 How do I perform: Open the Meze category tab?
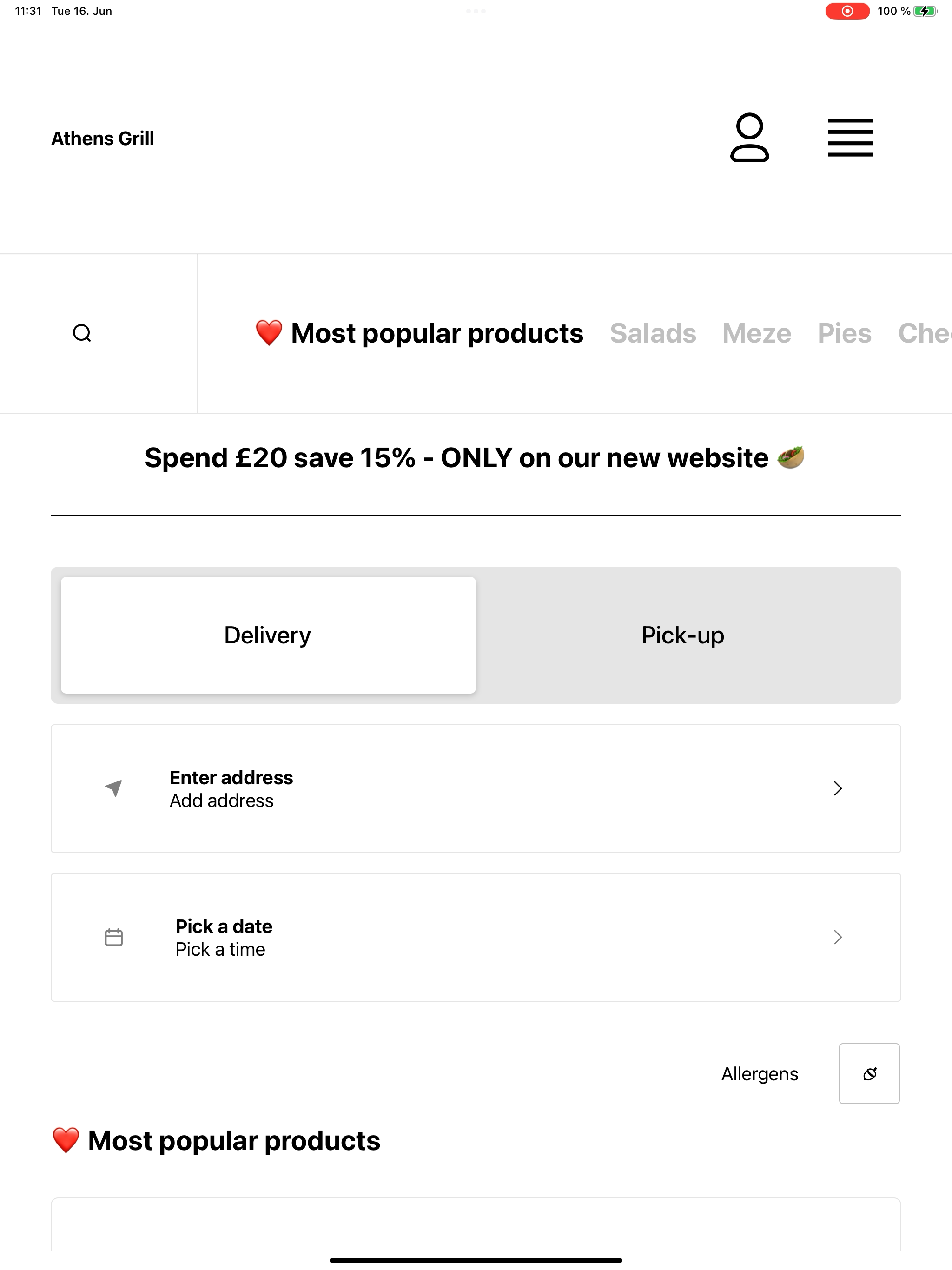757,333
